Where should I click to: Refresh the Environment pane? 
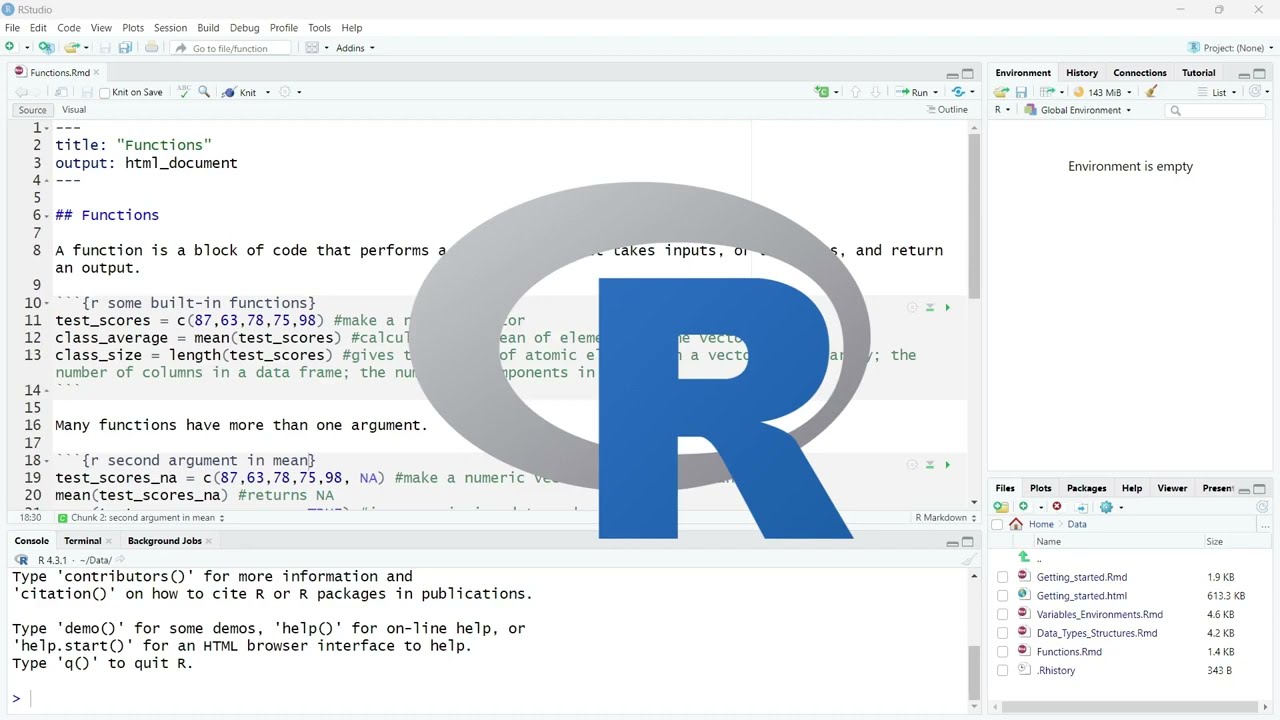[x=1255, y=92]
